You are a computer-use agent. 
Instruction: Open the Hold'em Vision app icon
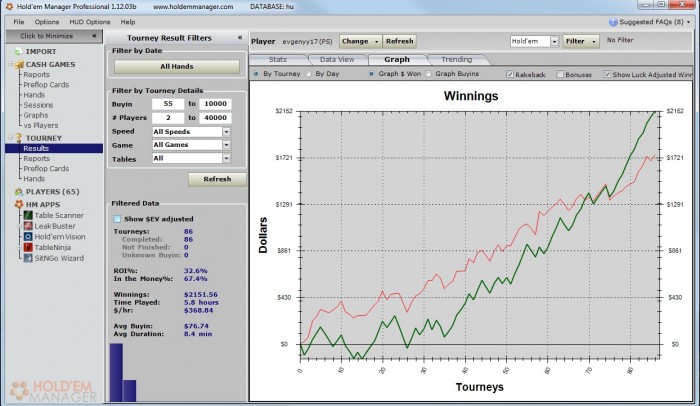tap(28, 237)
